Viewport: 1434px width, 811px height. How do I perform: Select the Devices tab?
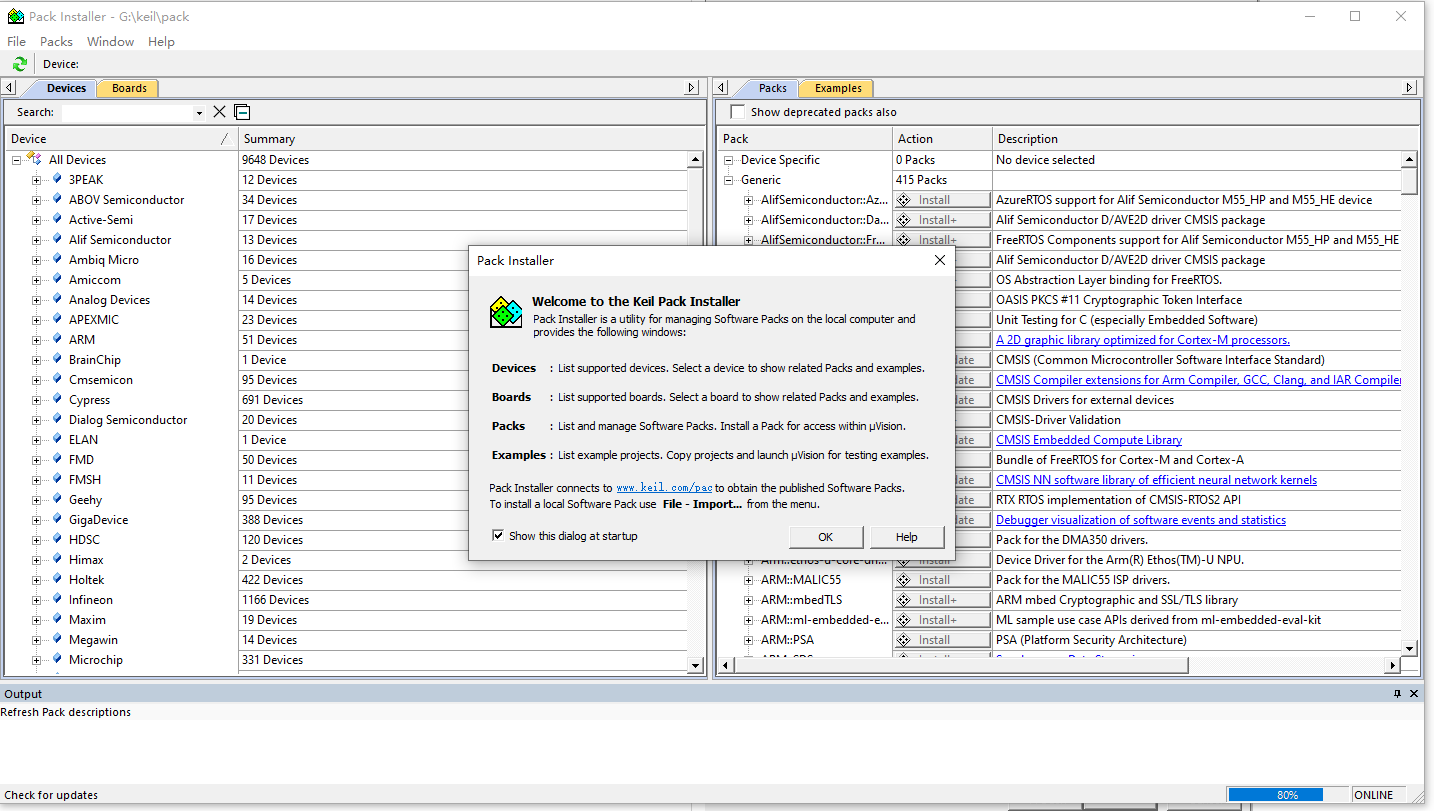point(67,88)
